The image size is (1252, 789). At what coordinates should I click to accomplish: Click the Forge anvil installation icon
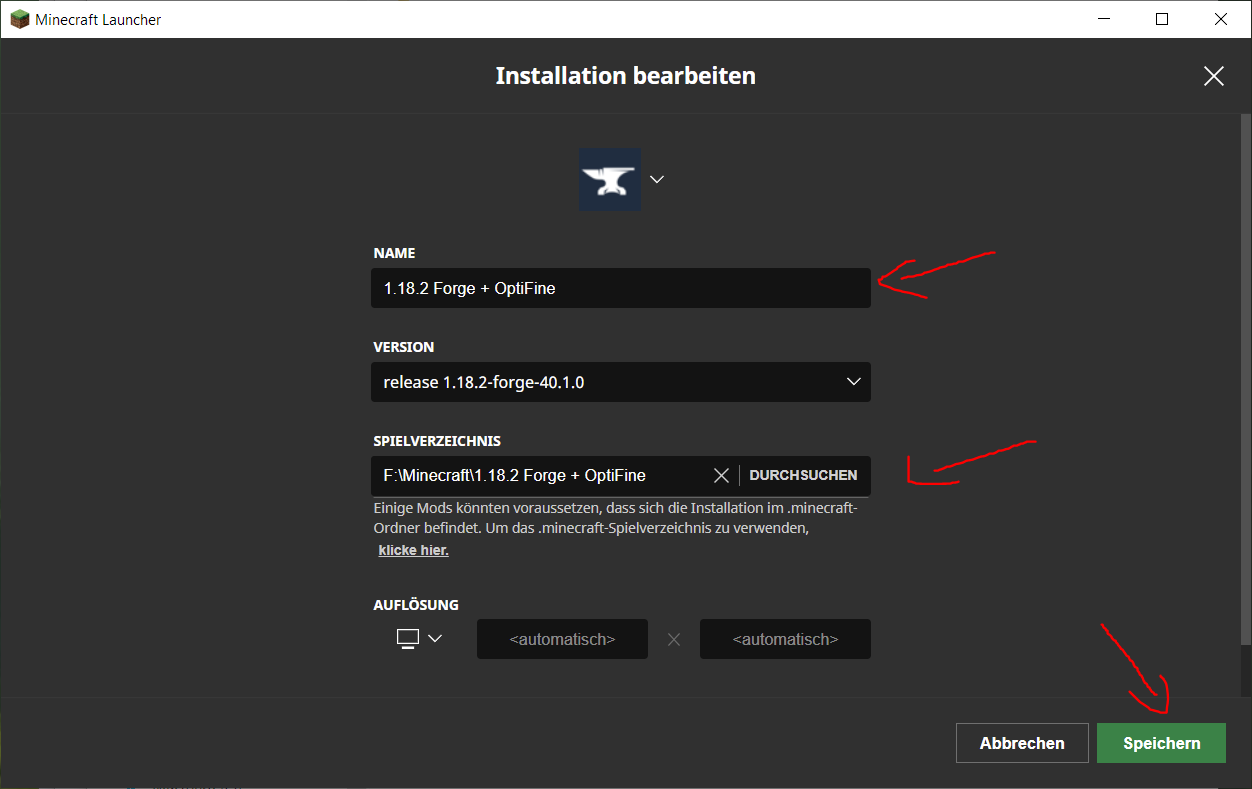coord(610,180)
